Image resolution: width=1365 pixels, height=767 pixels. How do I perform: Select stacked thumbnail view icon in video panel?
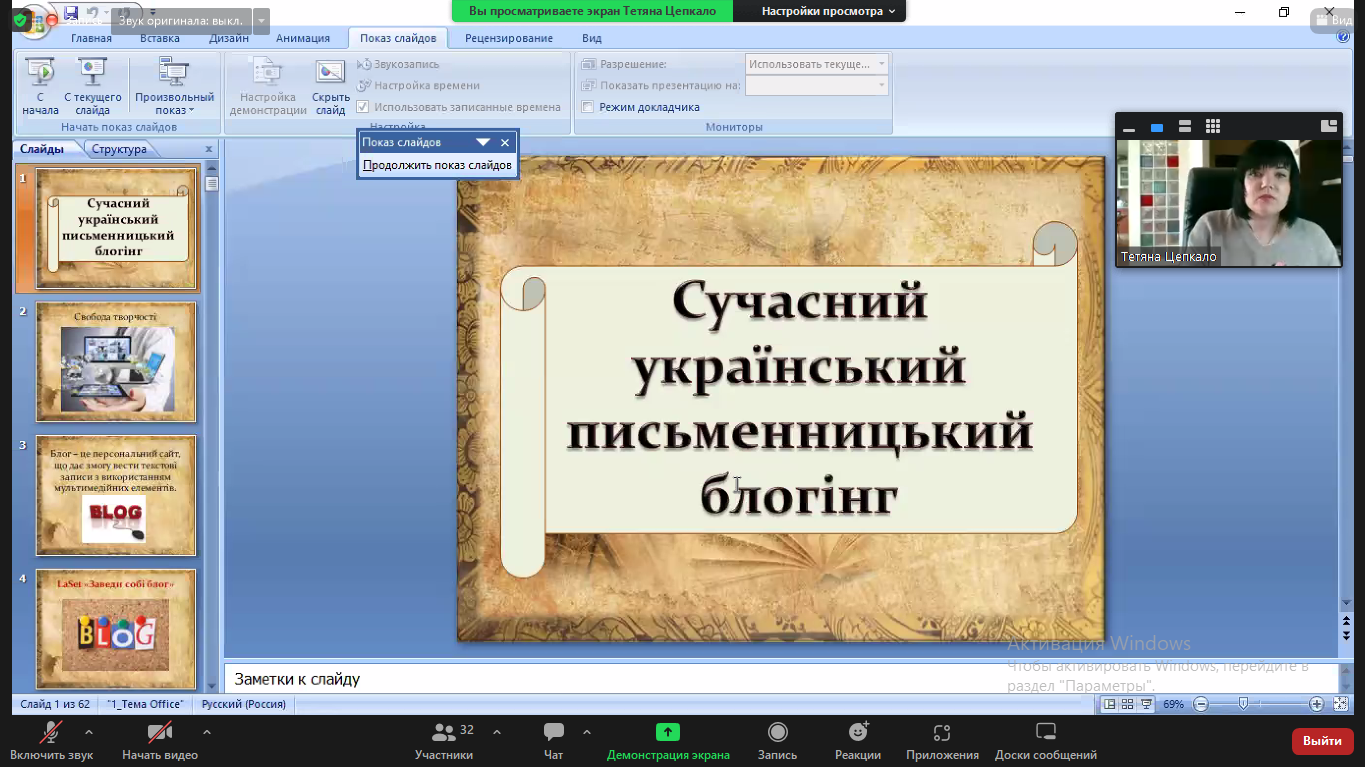click(x=1185, y=127)
